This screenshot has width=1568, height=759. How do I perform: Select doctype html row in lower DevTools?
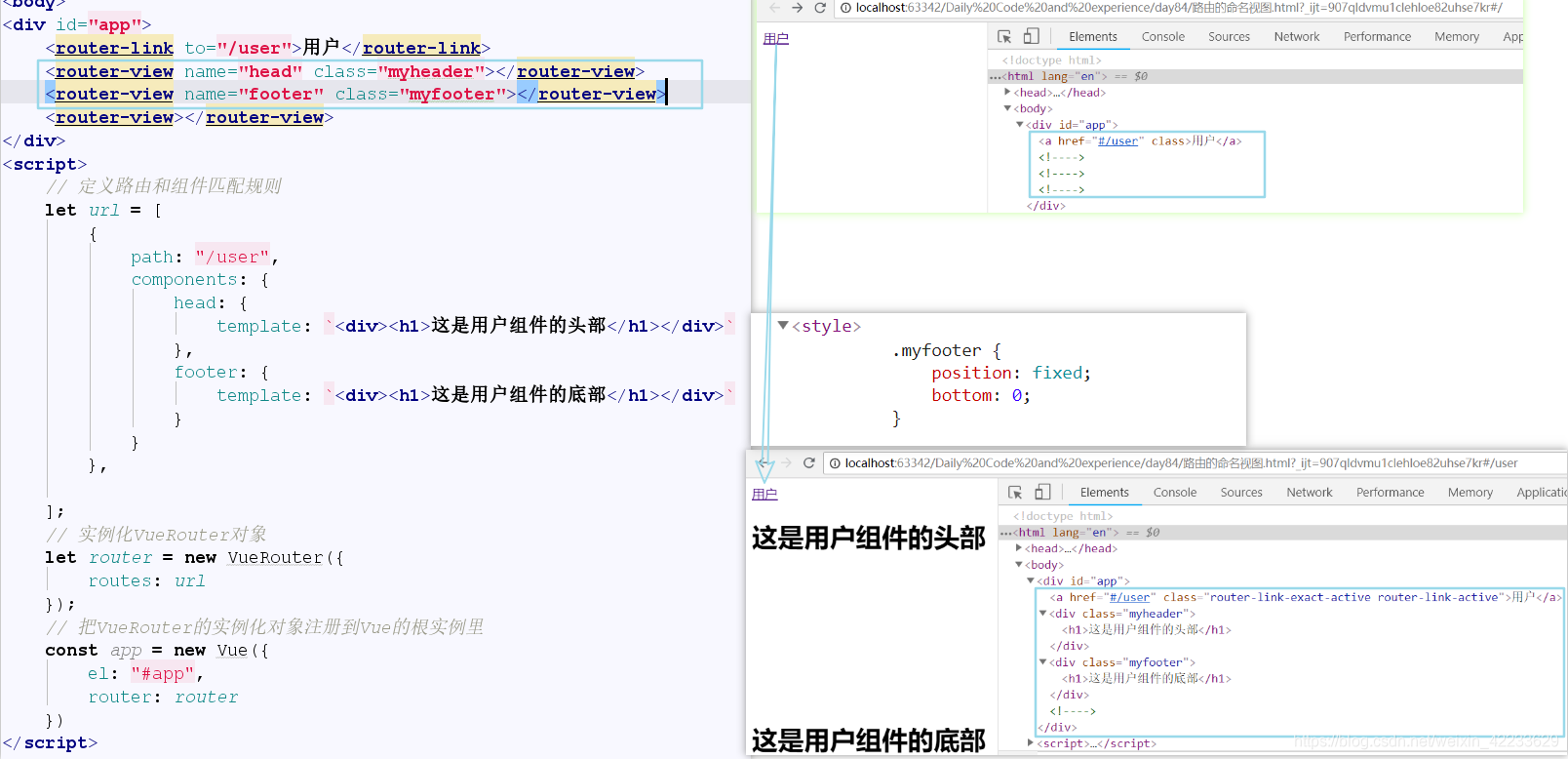(1063, 516)
